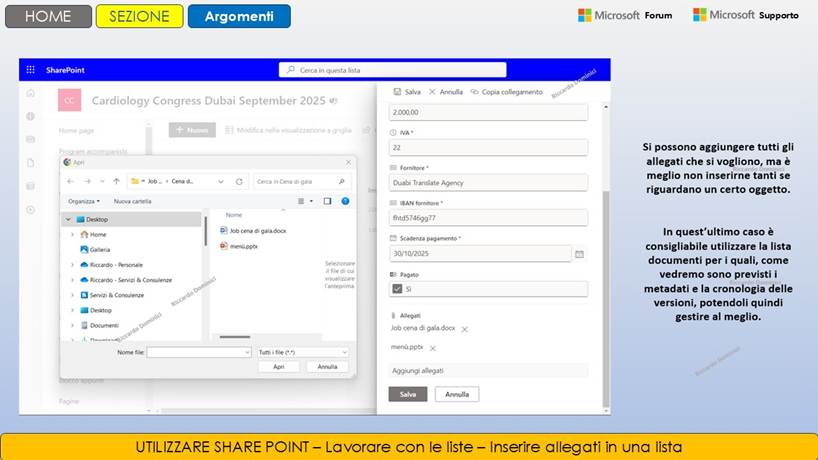Open the address bar path dropdown

221,181
